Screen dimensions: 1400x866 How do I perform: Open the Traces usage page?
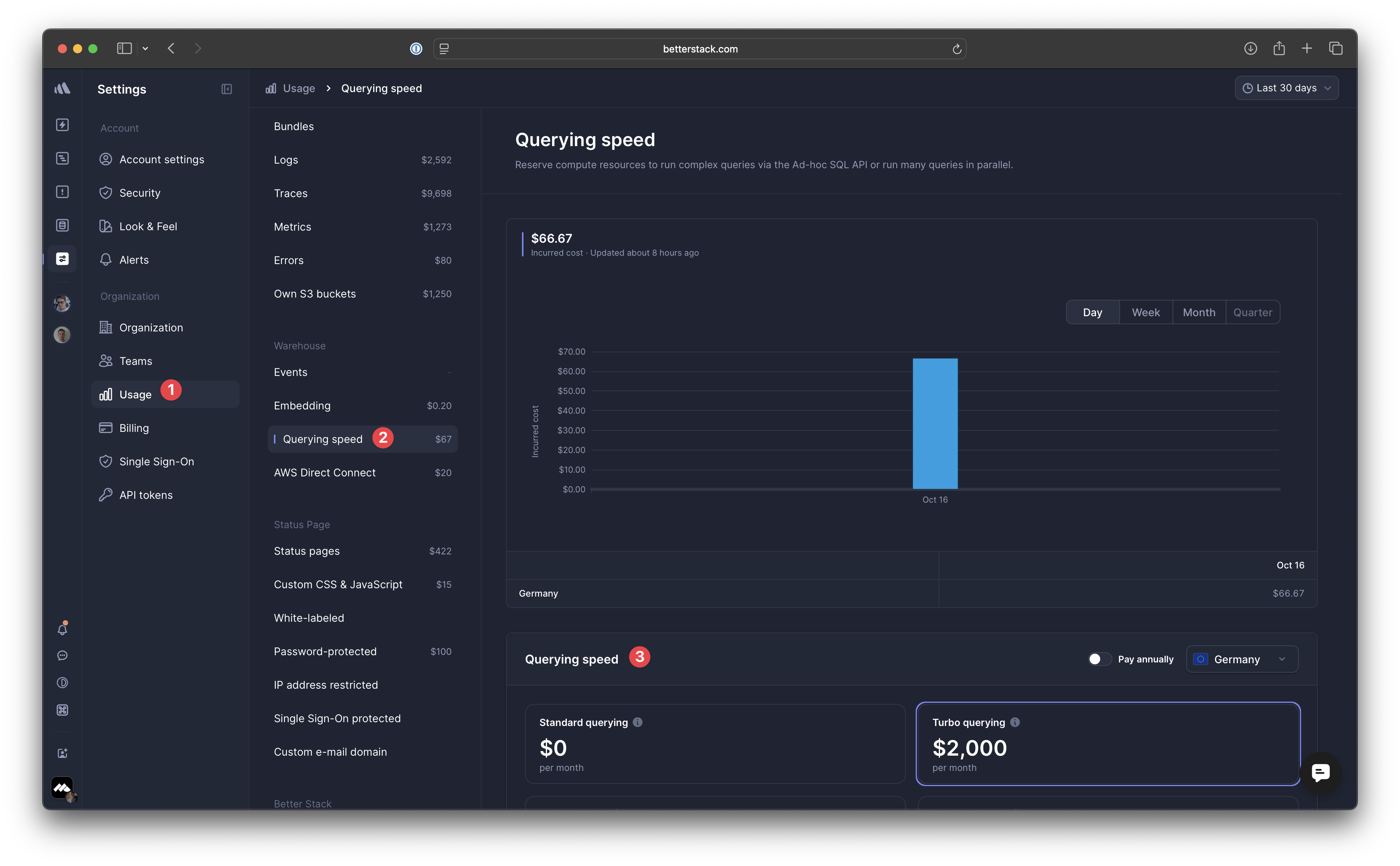(291, 194)
